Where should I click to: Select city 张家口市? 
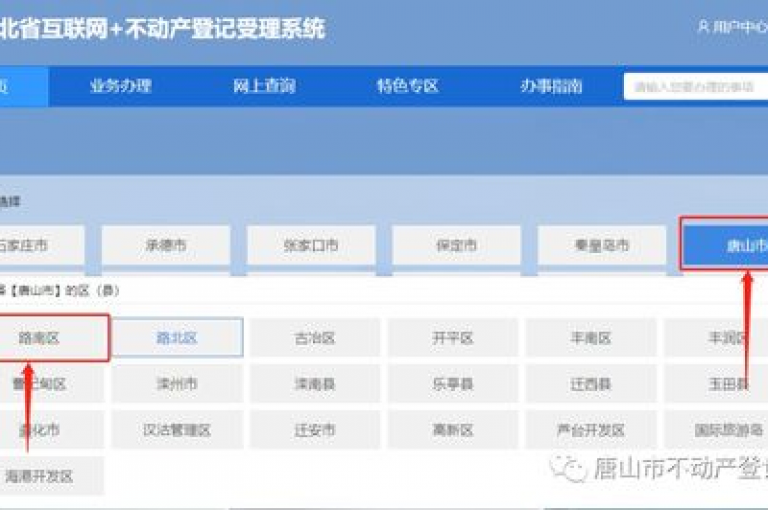[x=311, y=245]
